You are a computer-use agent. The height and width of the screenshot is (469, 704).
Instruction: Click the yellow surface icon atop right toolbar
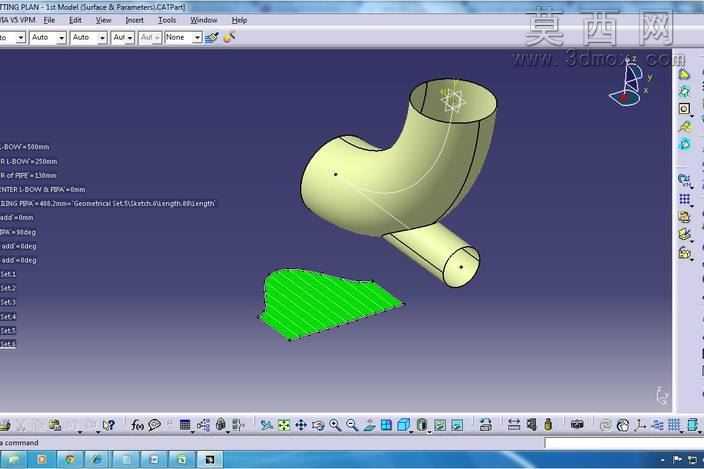[x=684, y=75]
